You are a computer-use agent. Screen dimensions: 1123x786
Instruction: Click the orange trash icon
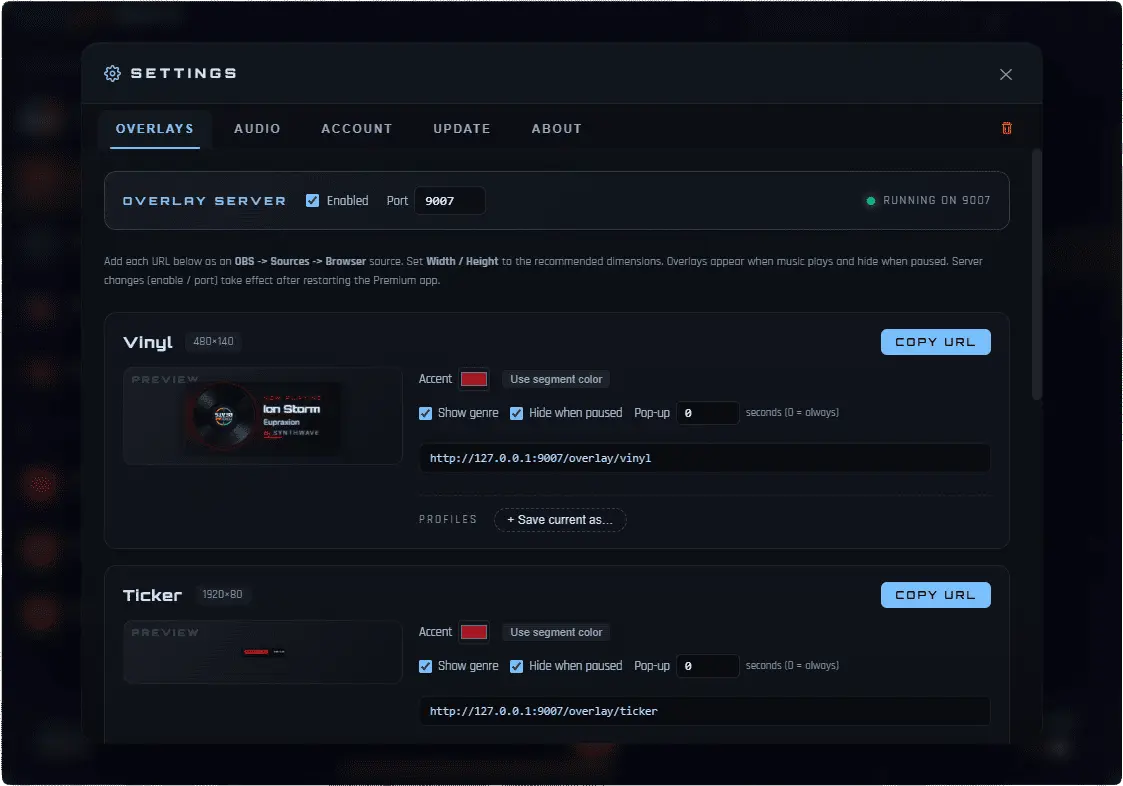[x=1006, y=128]
